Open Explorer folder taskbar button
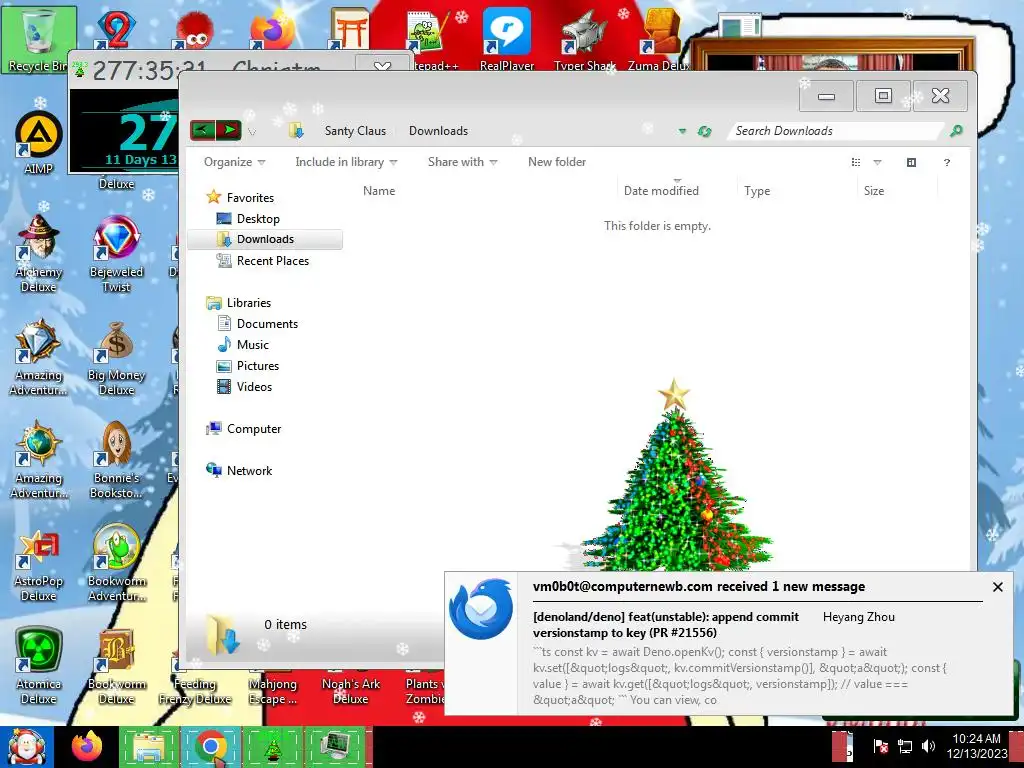This screenshot has width=1024, height=768. (148, 747)
